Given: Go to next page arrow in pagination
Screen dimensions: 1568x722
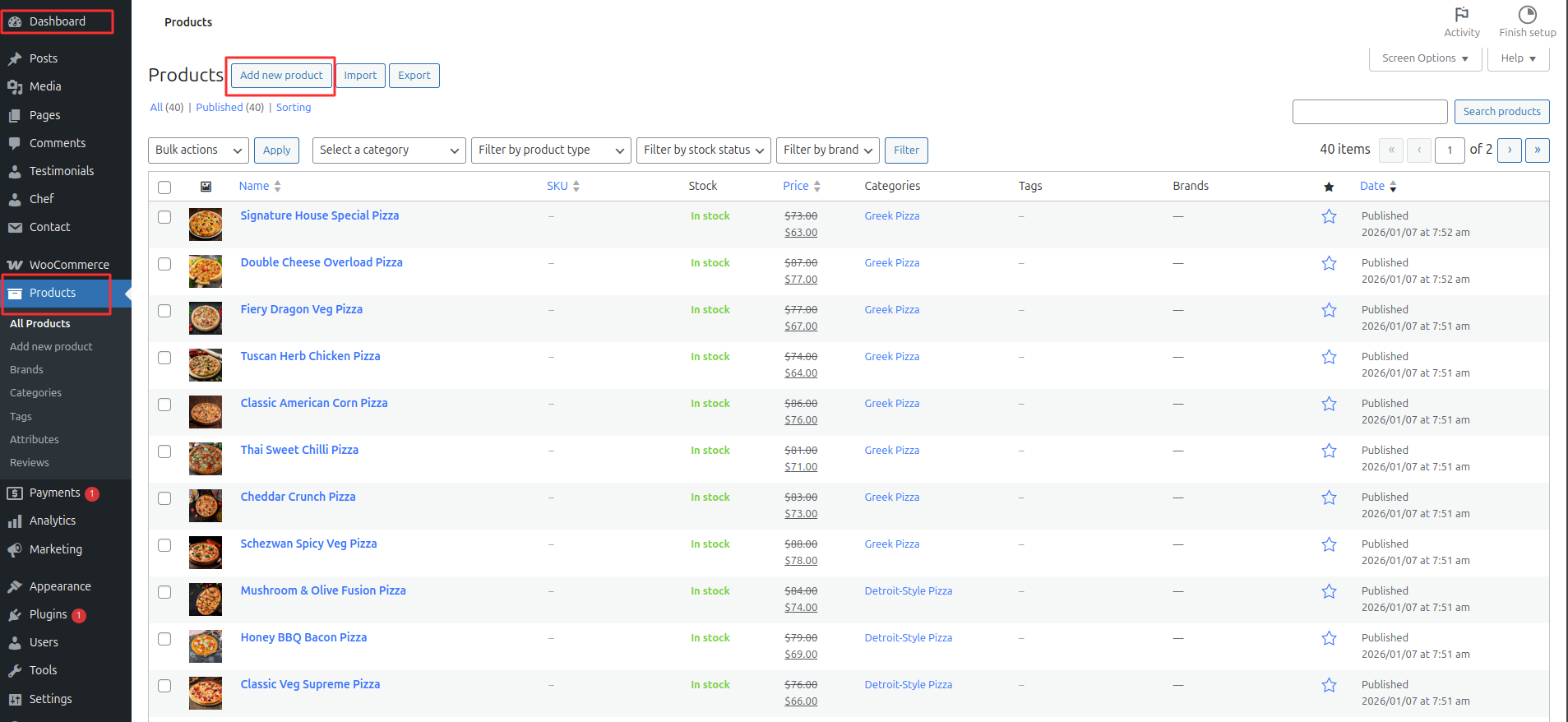Looking at the screenshot, I should tap(1509, 150).
